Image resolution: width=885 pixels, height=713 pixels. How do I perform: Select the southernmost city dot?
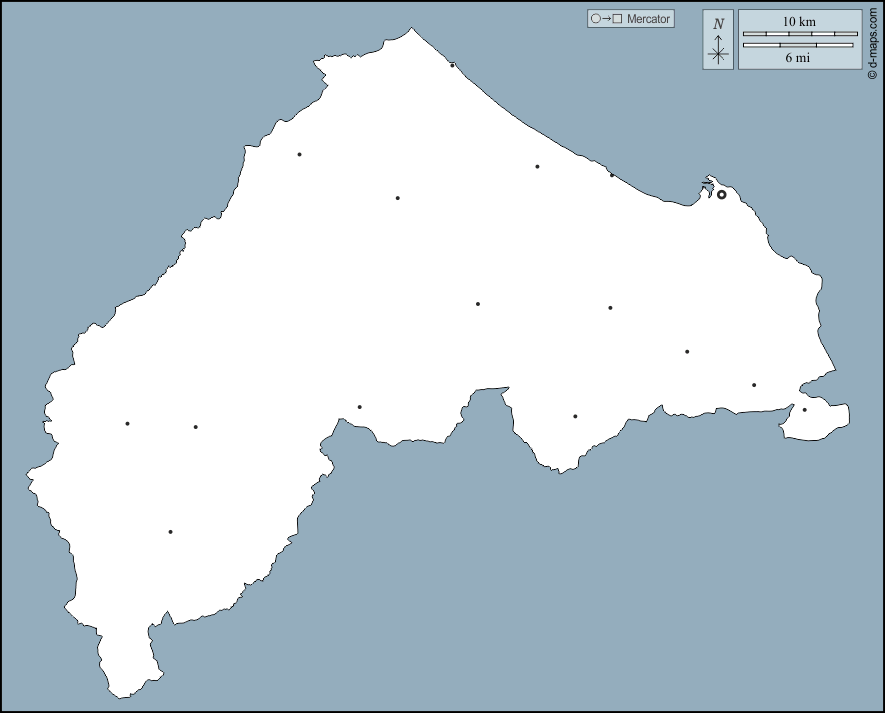[170, 532]
